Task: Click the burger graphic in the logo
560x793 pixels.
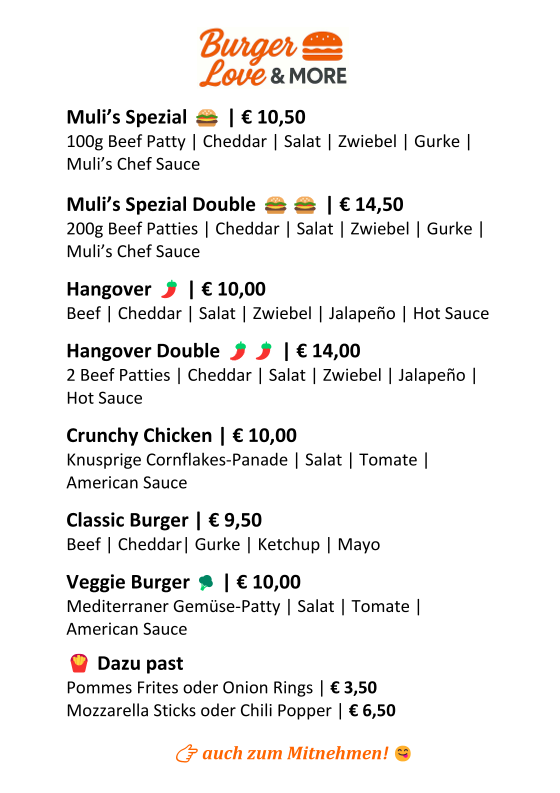Action: [x=322, y=46]
